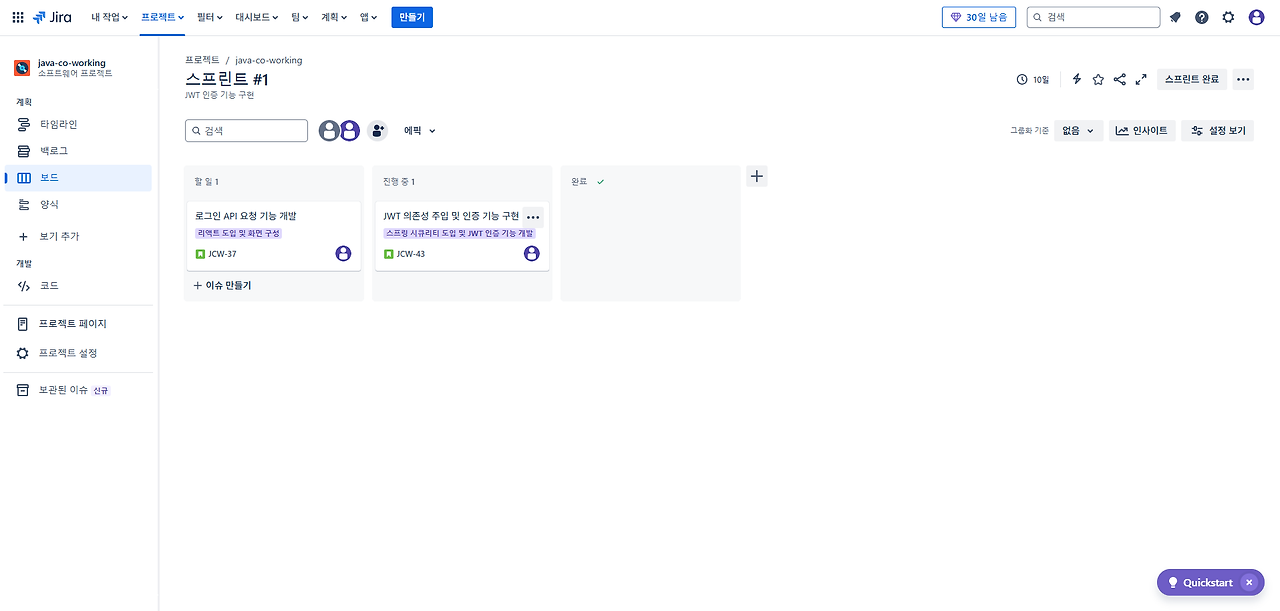Click the 스프린트 #1 title
Screen dimensions: 1280x611
pos(227,79)
